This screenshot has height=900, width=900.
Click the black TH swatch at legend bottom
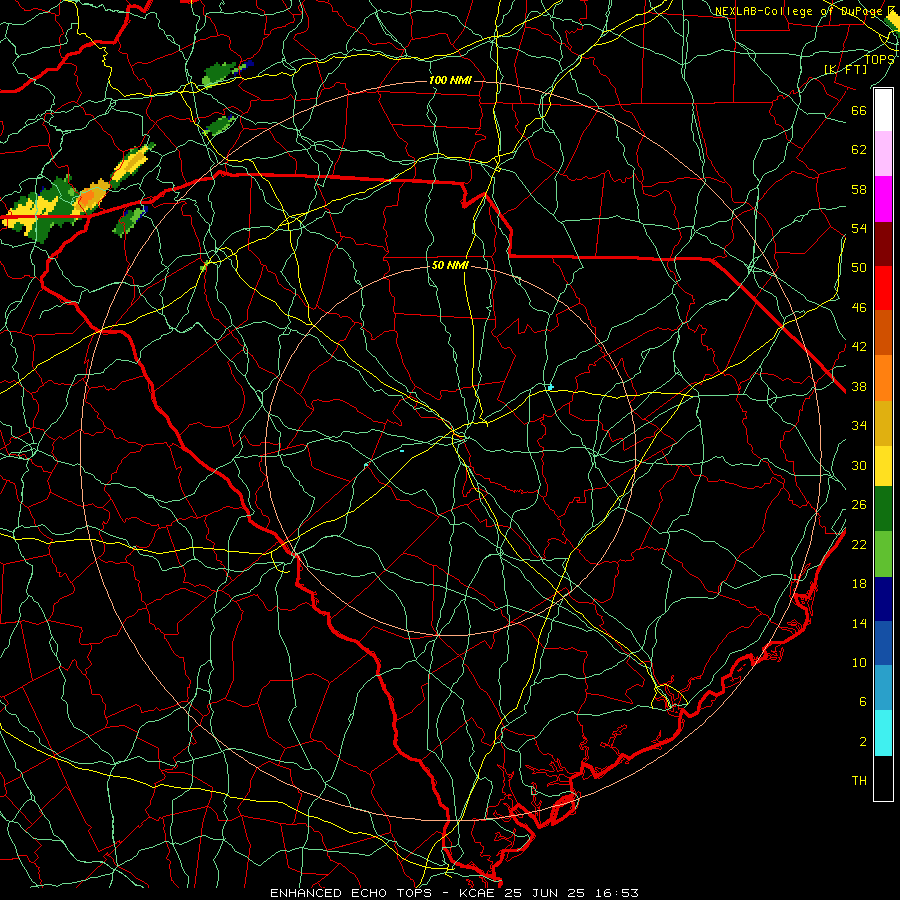point(883,778)
